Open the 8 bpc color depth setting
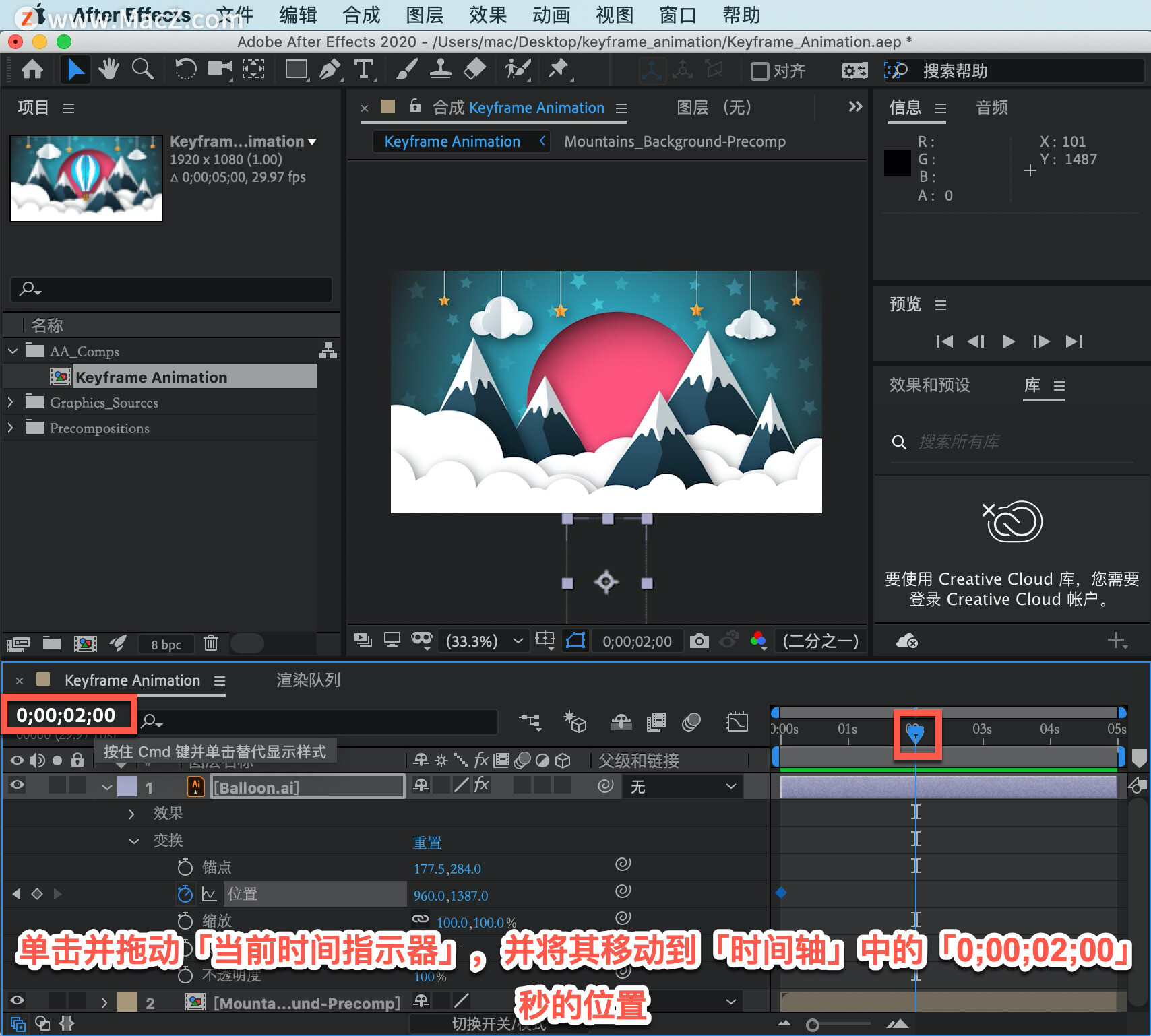This screenshot has height=1036, width=1151. pos(166,645)
